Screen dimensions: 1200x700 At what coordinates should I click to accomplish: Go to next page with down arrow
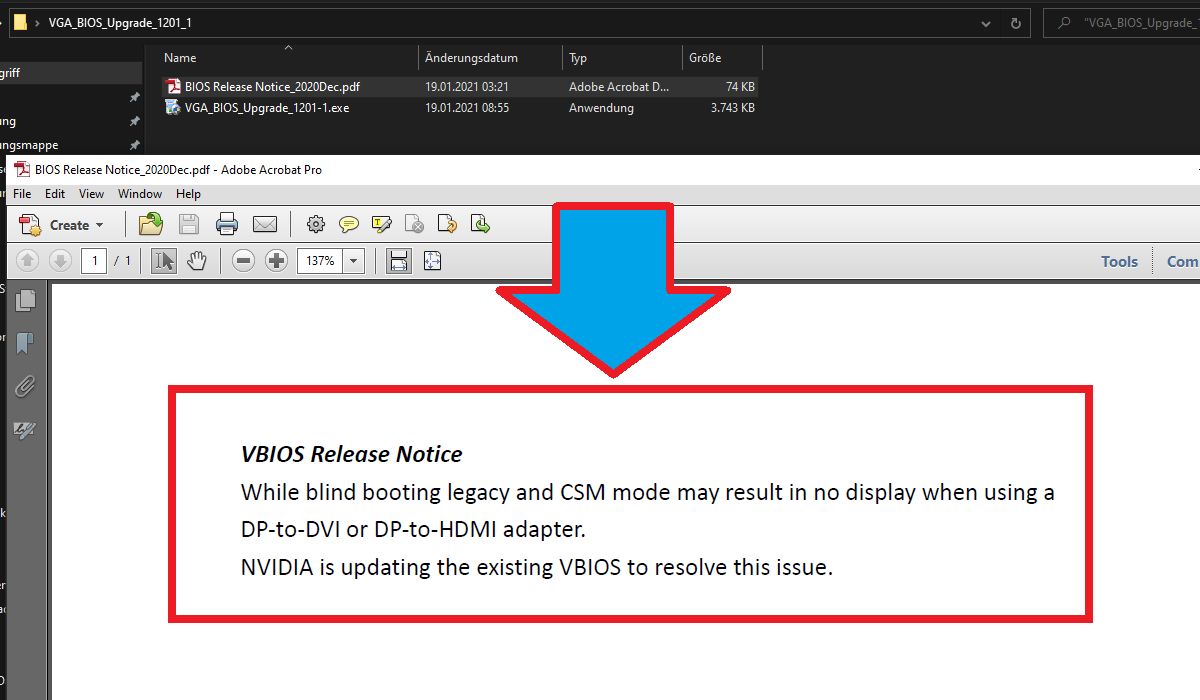[x=60, y=261]
